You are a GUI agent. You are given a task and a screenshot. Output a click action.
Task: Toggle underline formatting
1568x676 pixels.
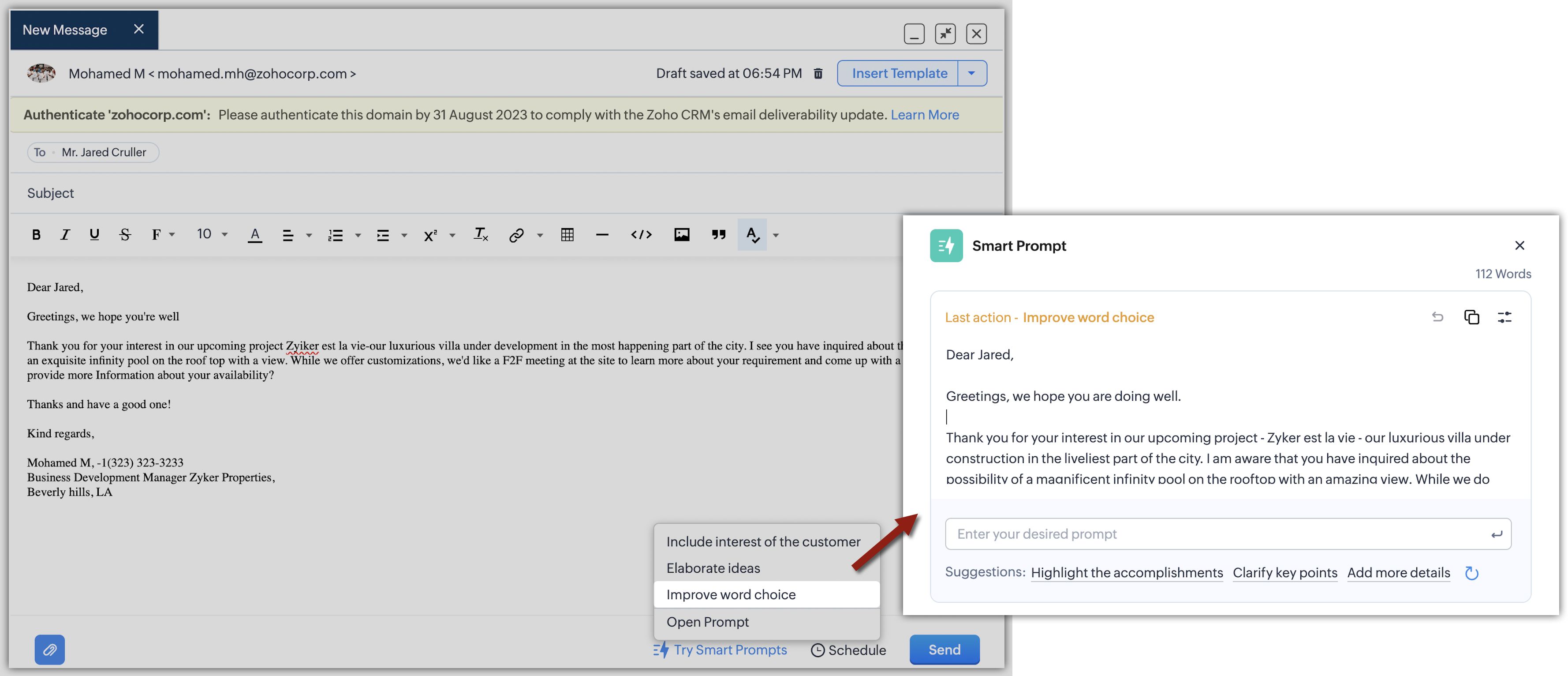94,234
